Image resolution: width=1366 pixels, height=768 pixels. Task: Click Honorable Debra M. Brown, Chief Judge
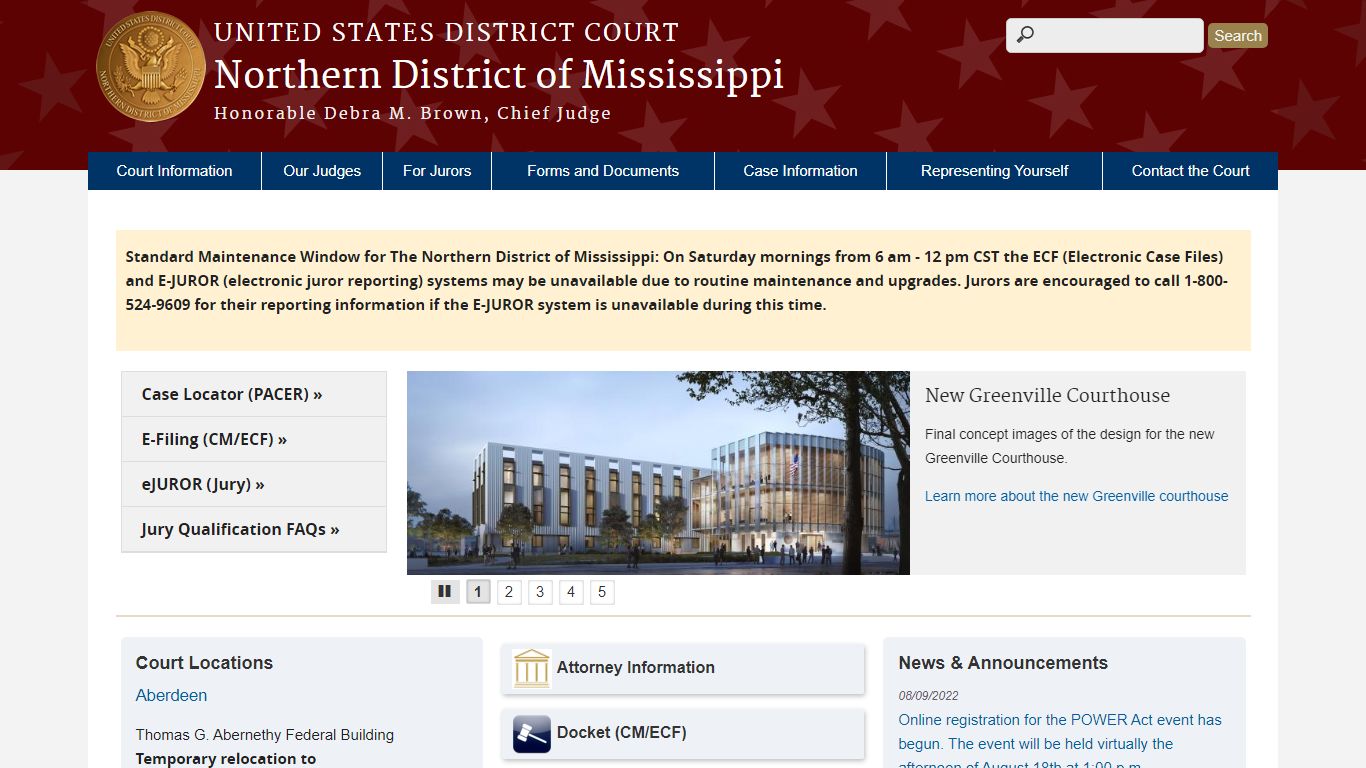click(412, 113)
